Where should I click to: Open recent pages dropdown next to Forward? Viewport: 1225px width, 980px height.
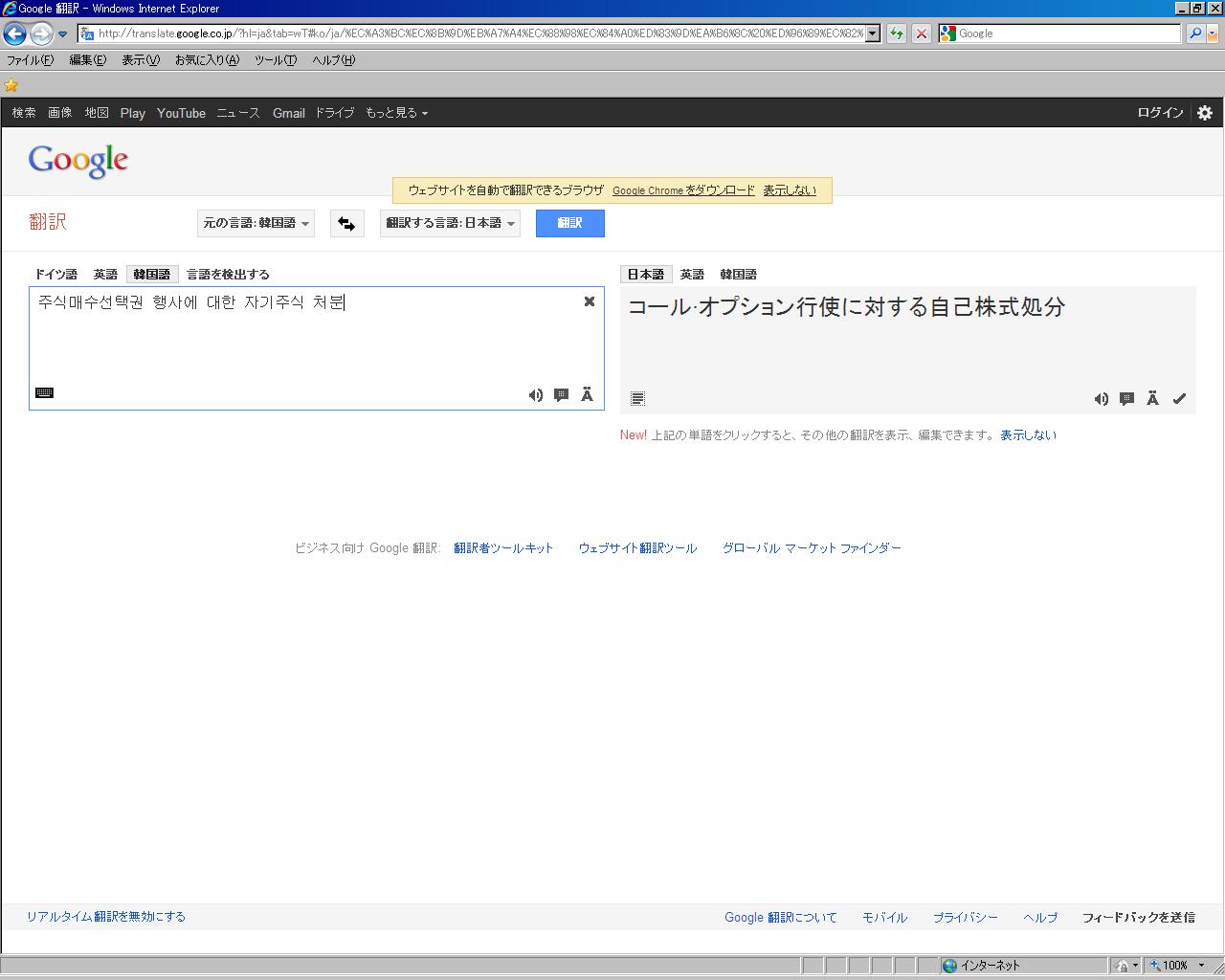pyautogui.click(x=62, y=34)
